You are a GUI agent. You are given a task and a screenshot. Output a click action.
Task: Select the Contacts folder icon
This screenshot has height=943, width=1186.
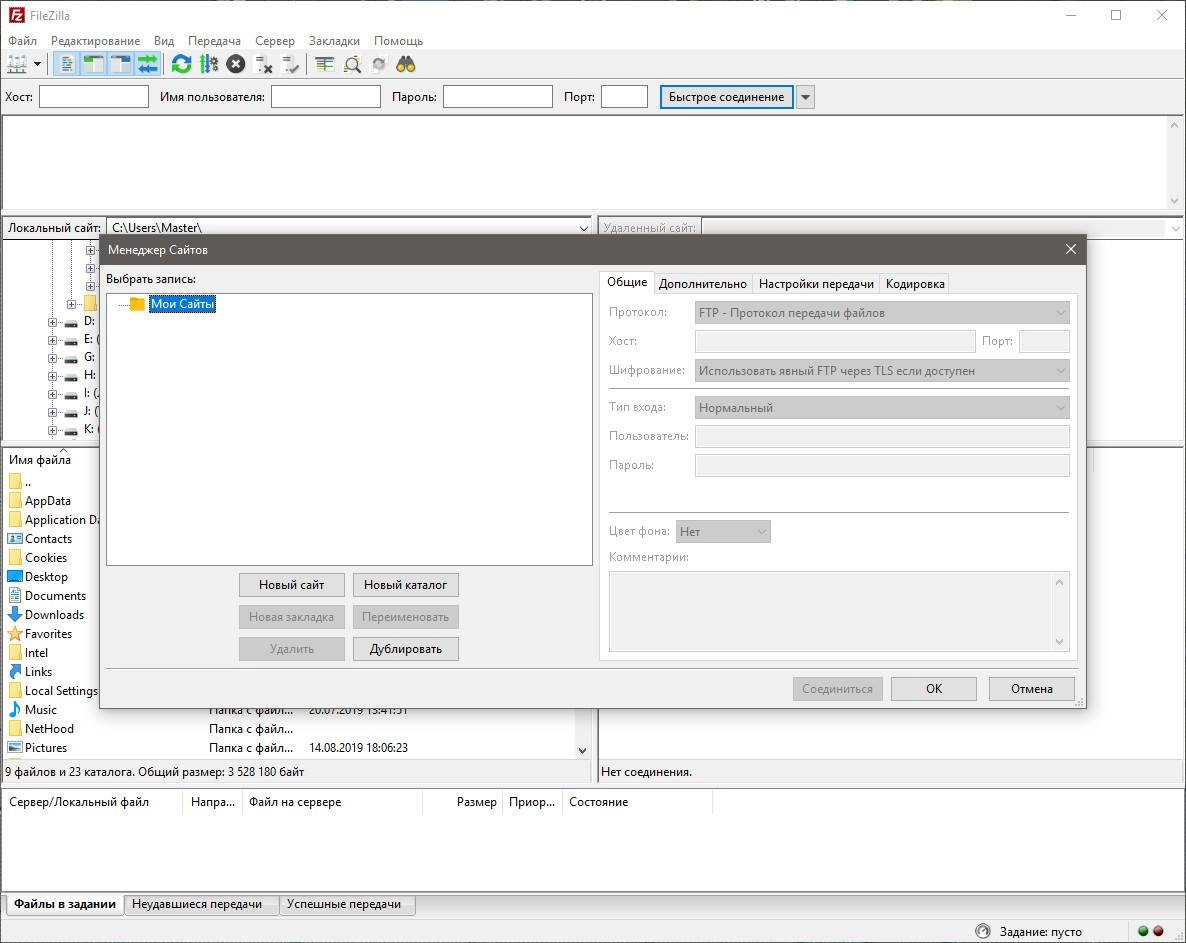pyautogui.click(x=15, y=538)
